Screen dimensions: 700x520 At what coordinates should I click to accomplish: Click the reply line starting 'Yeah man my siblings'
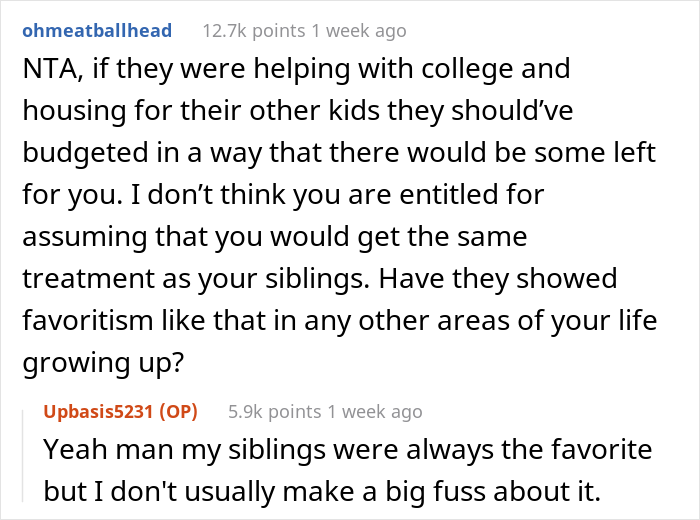348,449
